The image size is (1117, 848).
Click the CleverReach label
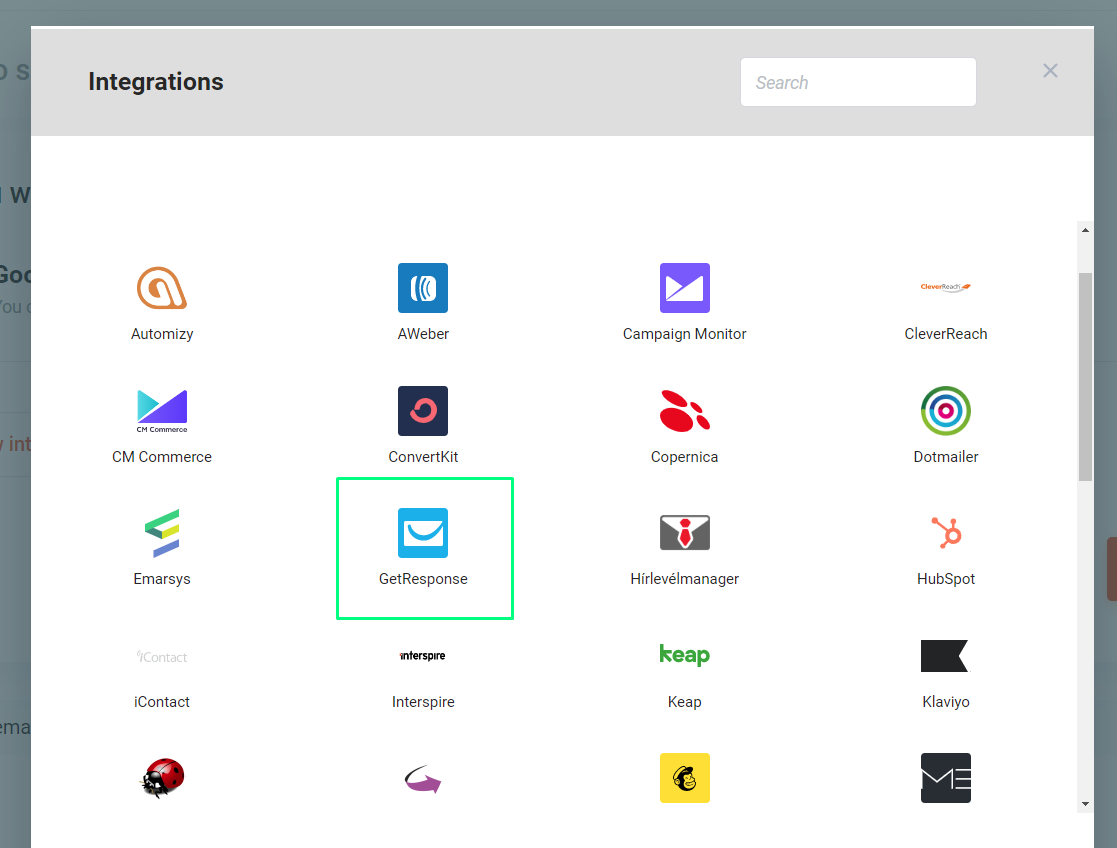click(945, 334)
